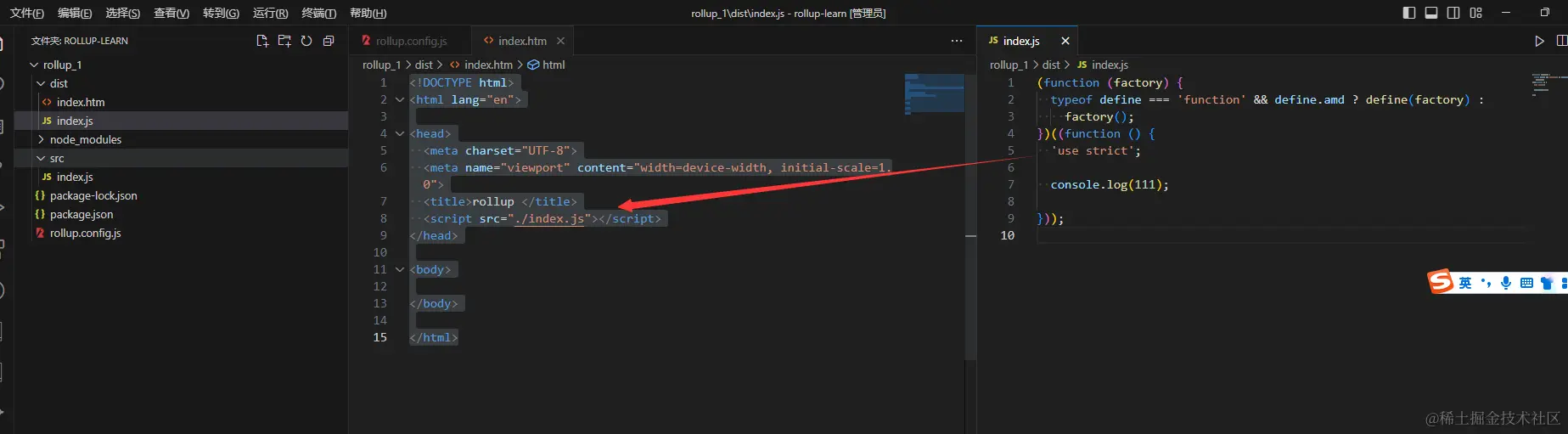Open the 运行(R) menu
The width and height of the screenshot is (1568, 434).
[271, 13]
